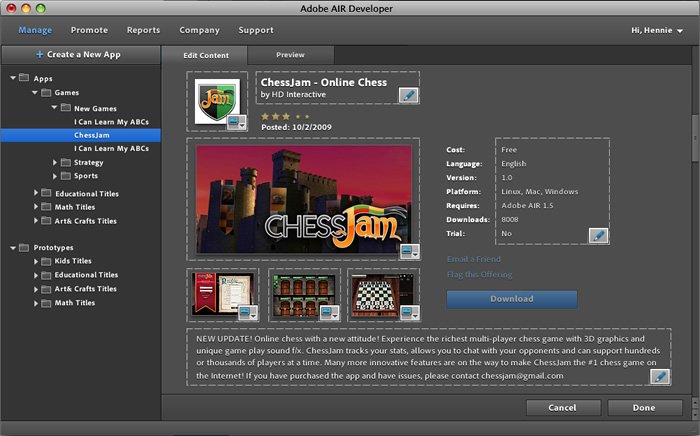Expand Art& Crafts Titles under Apps
700x436 pixels.
click(x=36, y=220)
